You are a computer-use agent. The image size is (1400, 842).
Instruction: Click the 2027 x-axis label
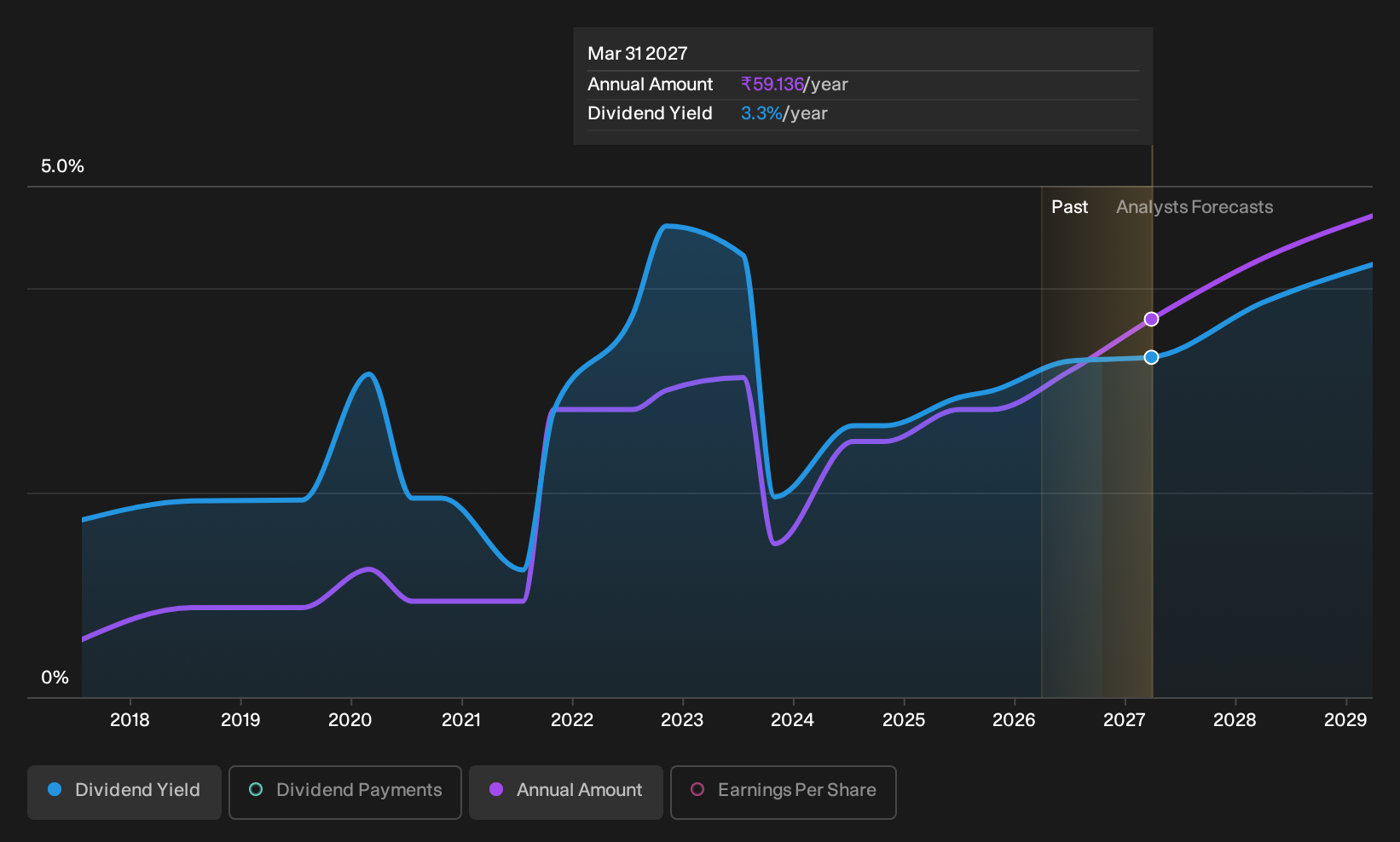(1125, 720)
